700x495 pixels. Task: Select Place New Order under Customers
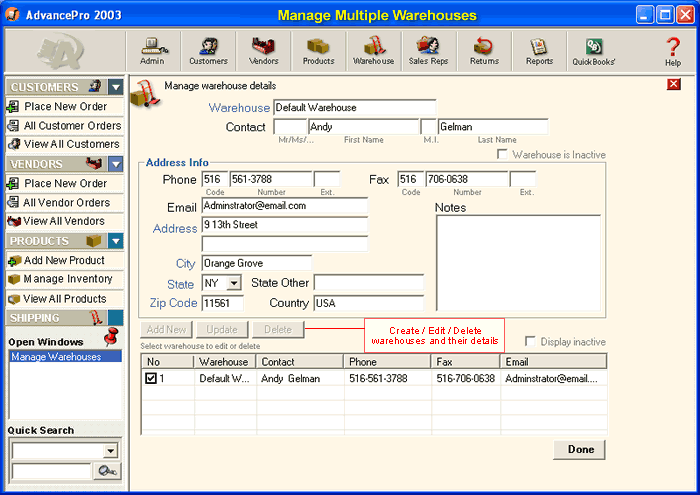pyautogui.click(x=65, y=106)
